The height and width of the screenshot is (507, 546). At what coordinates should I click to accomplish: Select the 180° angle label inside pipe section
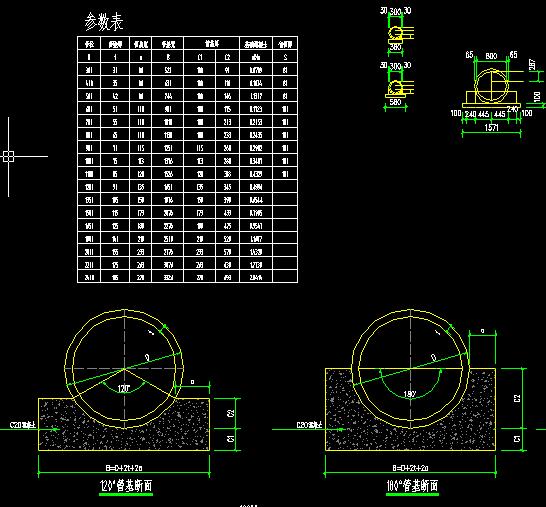pyautogui.click(x=410, y=394)
